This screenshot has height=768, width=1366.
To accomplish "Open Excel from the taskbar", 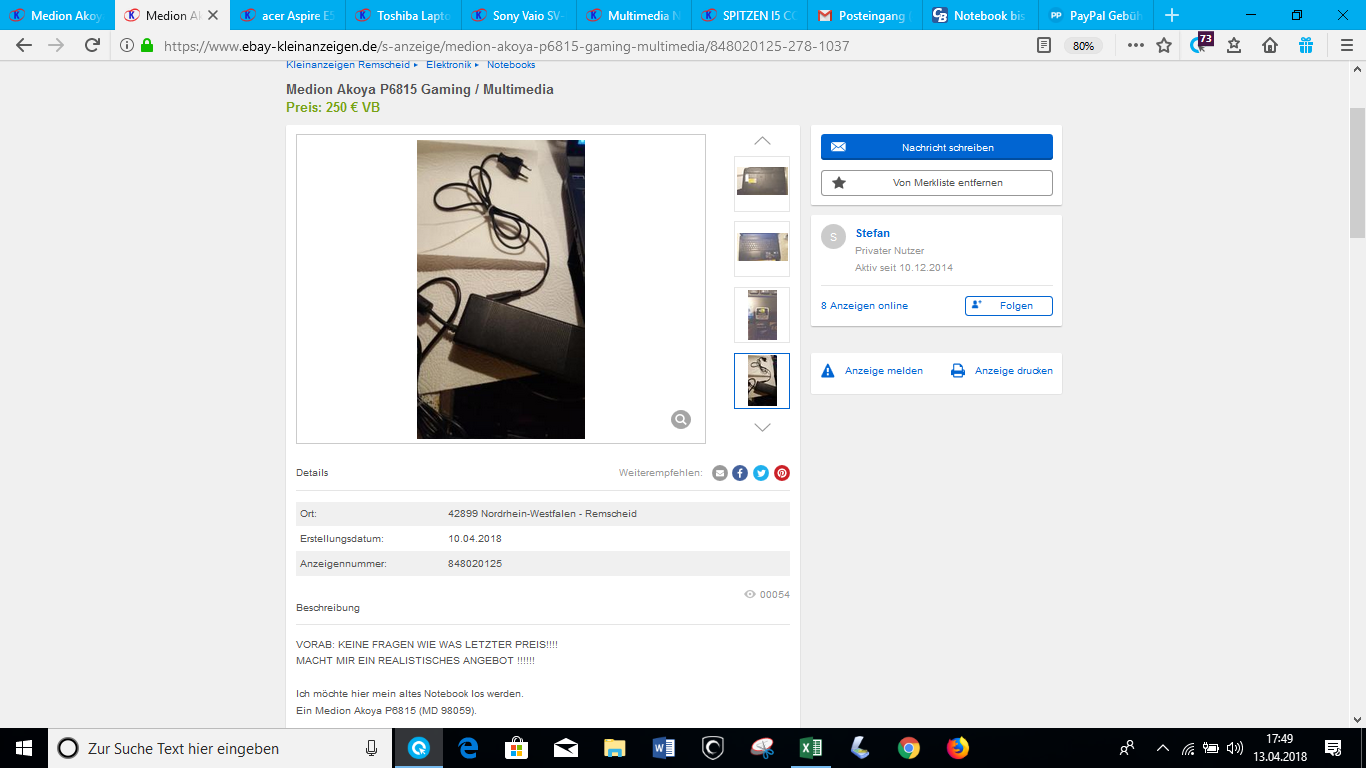I will coord(811,748).
